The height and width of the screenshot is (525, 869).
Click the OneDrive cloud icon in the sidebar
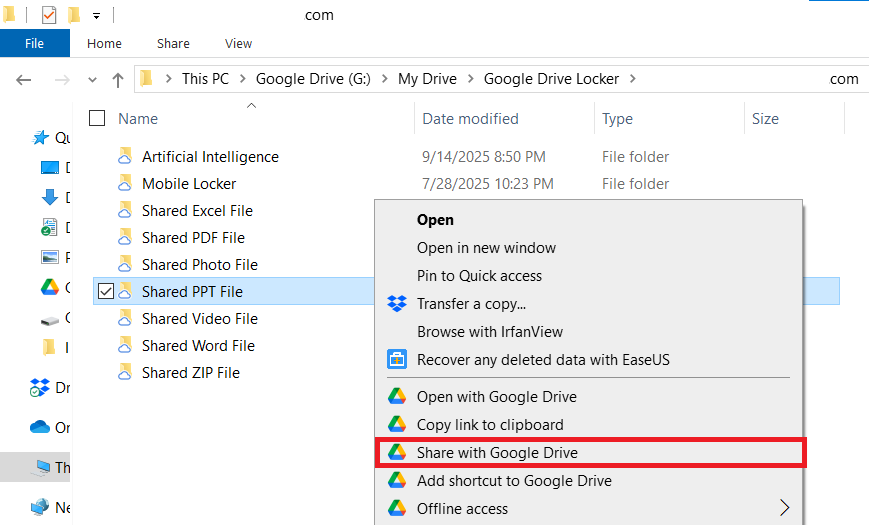coord(40,427)
